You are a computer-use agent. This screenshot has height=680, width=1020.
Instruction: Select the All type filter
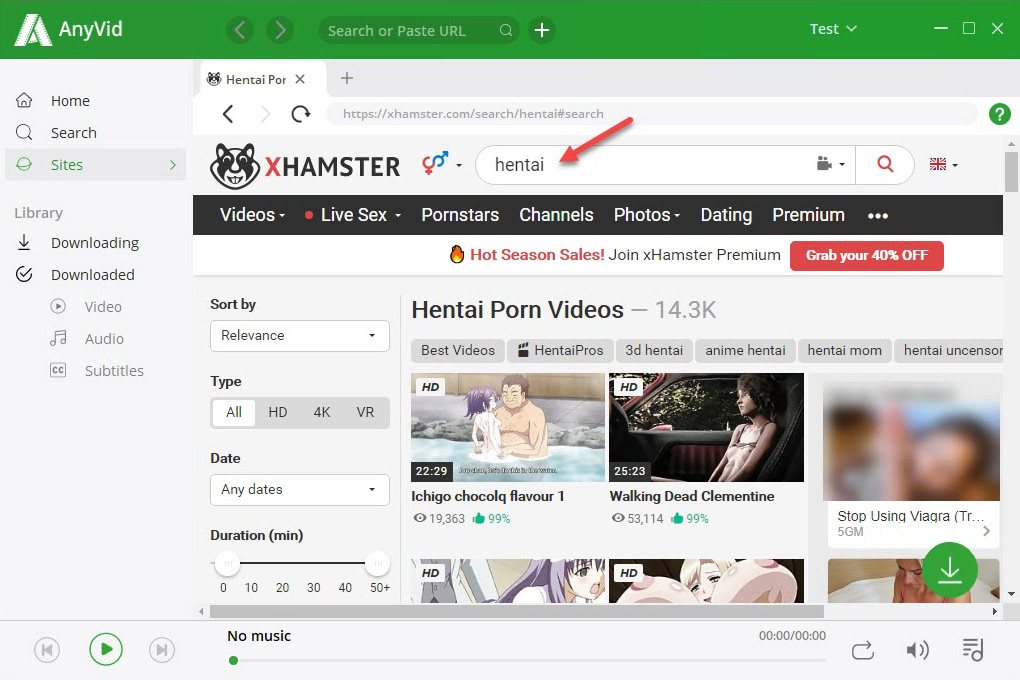tap(234, 413)
